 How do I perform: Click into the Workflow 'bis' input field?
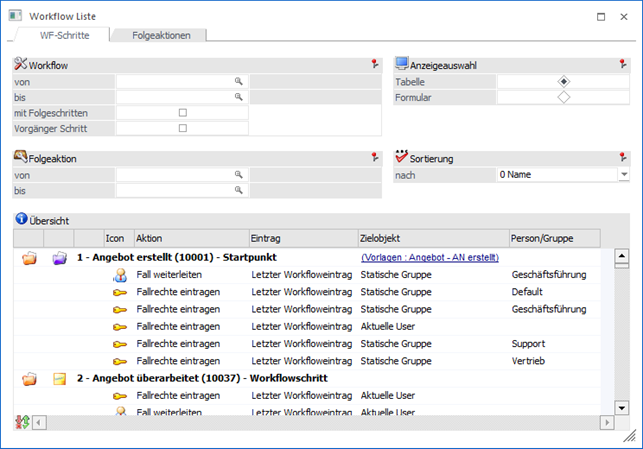coord(174,97)
